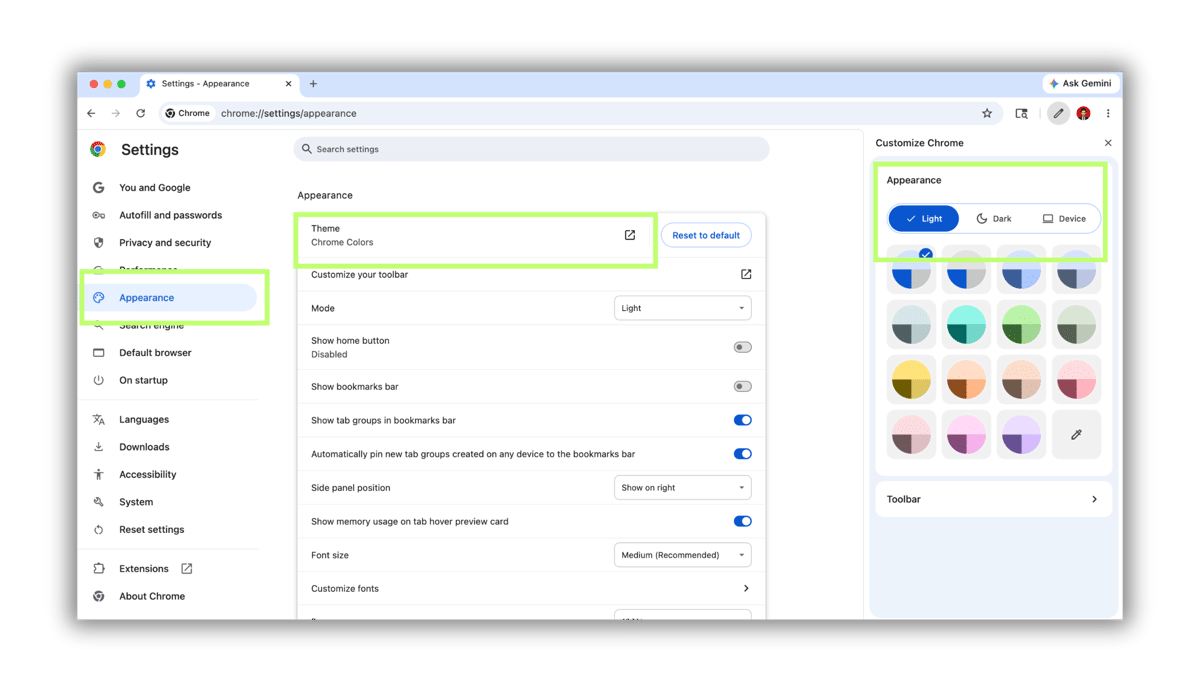This screenshot has width=1200, height=698.
Task: Click Ask Gemini button
Action: 1080,83
